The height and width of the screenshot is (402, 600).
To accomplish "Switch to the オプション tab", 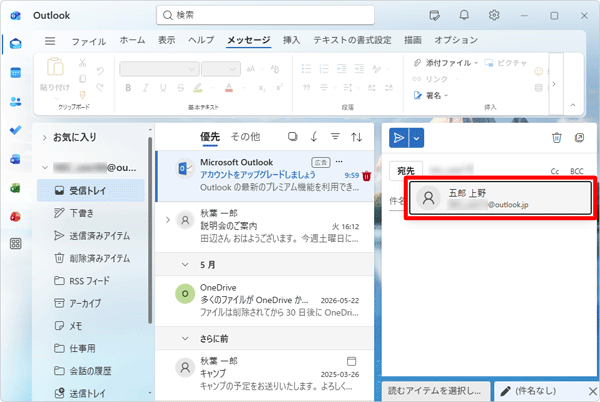I will tap(456, 40).
